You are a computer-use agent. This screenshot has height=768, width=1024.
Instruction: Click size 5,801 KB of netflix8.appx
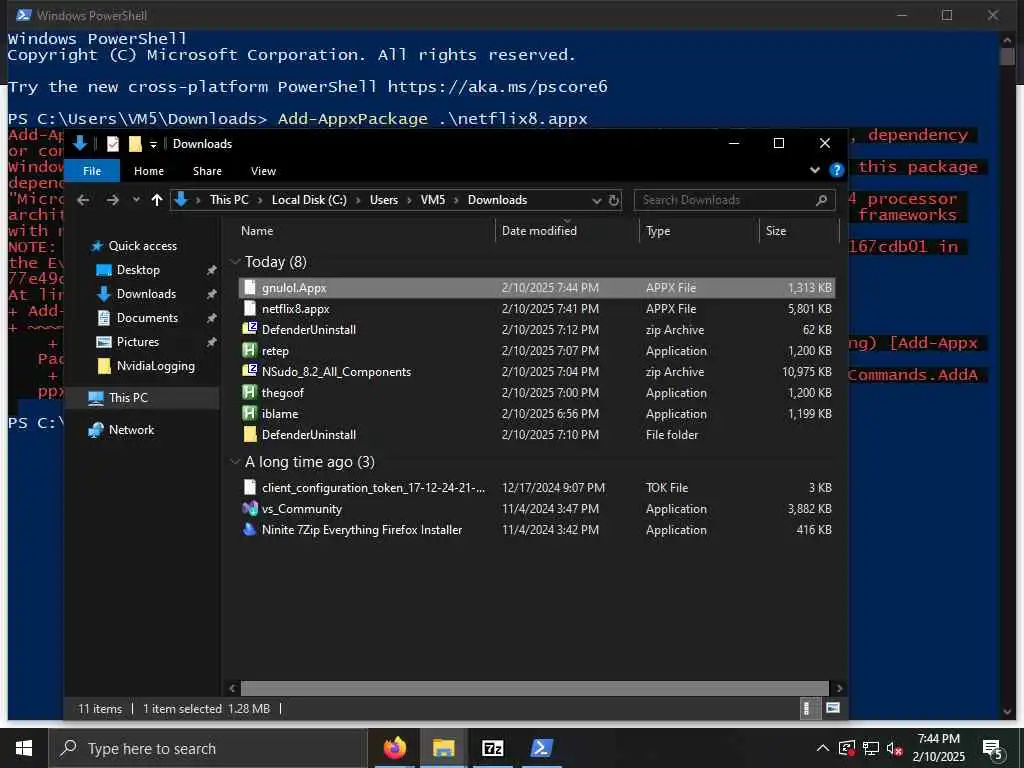point(809,309)
